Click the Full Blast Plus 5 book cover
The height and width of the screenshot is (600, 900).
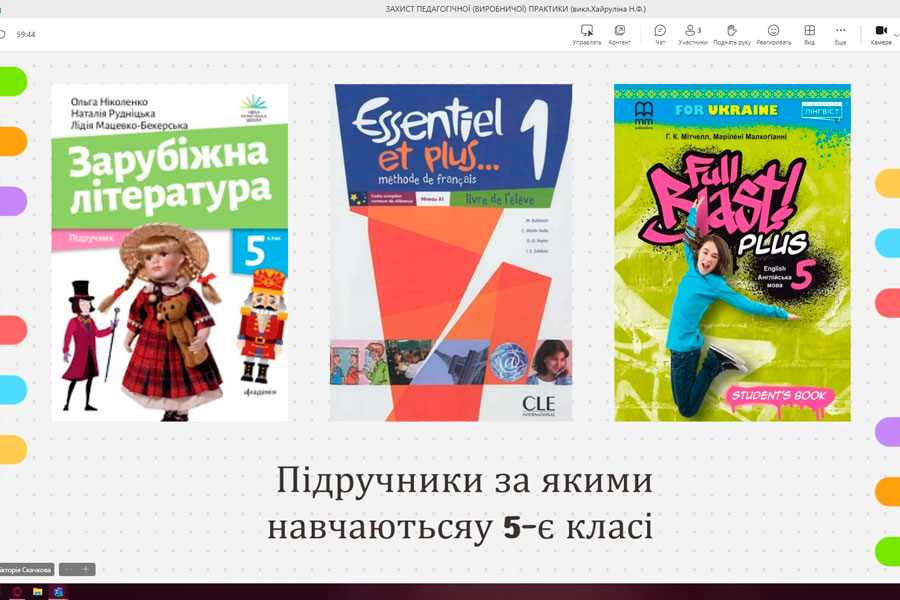732,252
